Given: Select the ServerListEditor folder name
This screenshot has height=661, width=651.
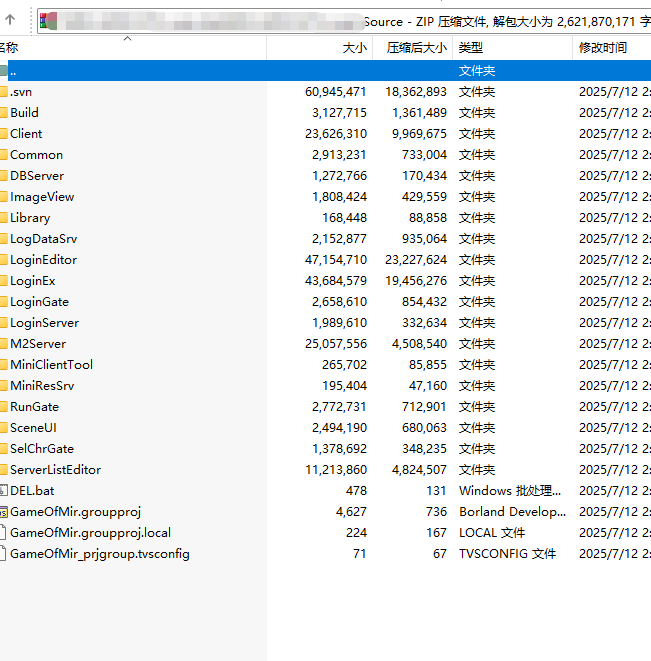Looking at the screenshot, I should pos(56,470).
